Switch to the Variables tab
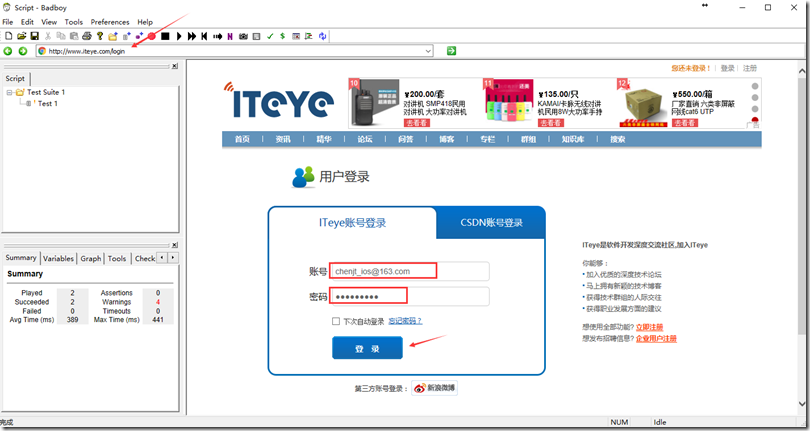The image size is (810, 431). tap(58, 258)
